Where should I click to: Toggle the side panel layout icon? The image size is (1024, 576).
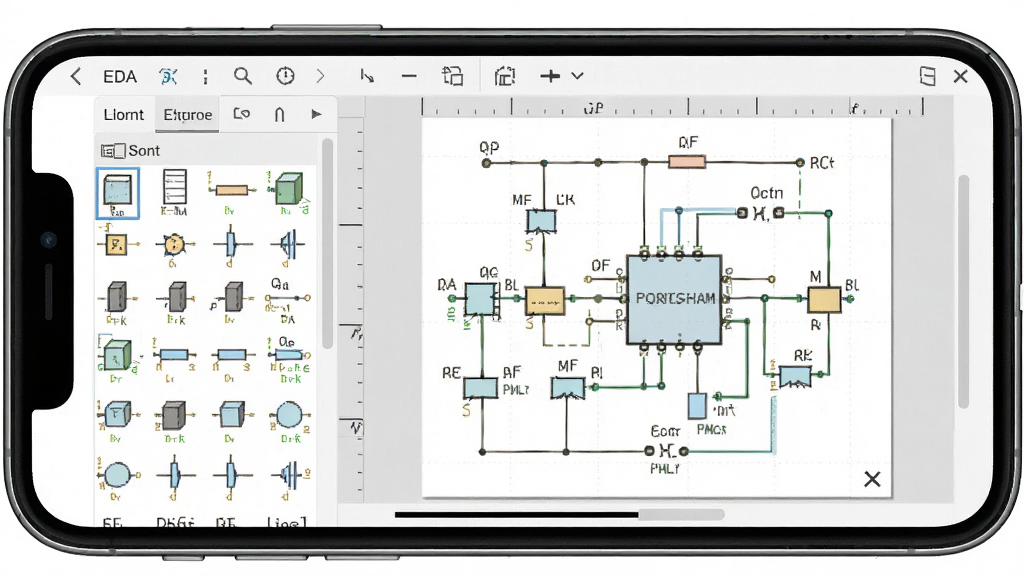coord(927,76)
